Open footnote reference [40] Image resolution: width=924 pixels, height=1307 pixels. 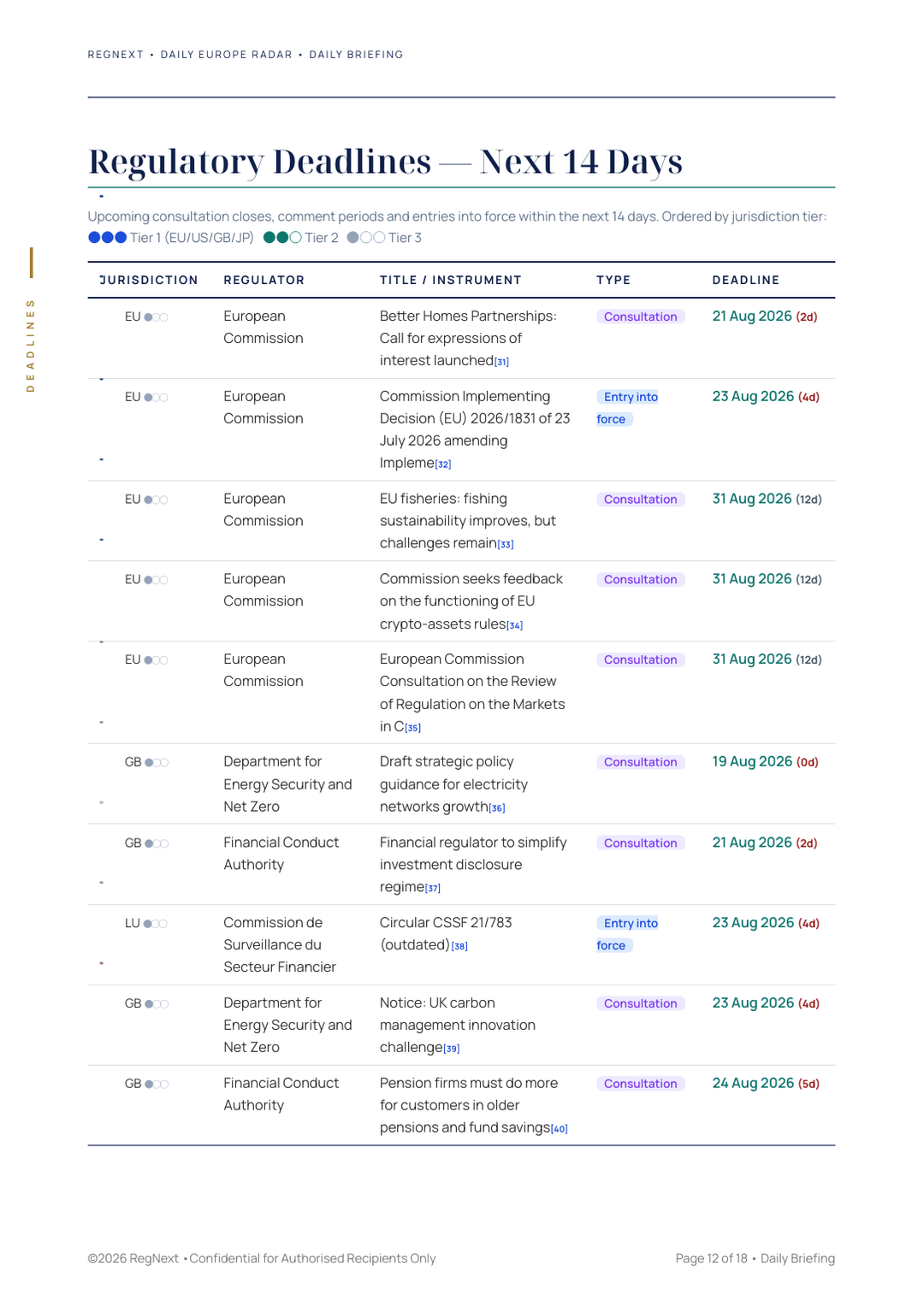[x=560, y=1129]
